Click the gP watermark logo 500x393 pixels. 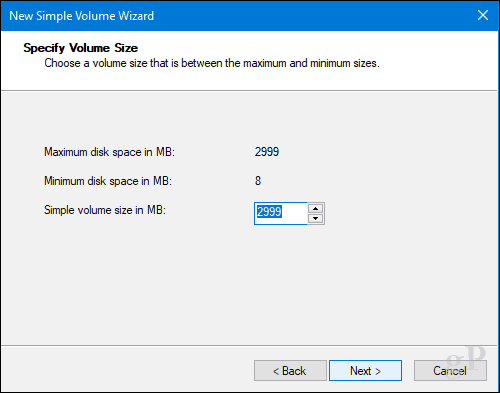coord(466,358)
